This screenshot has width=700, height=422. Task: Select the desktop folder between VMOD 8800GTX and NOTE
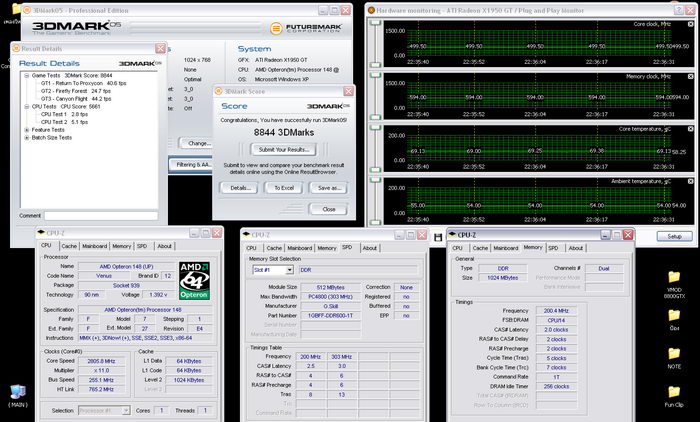[674, 320]
